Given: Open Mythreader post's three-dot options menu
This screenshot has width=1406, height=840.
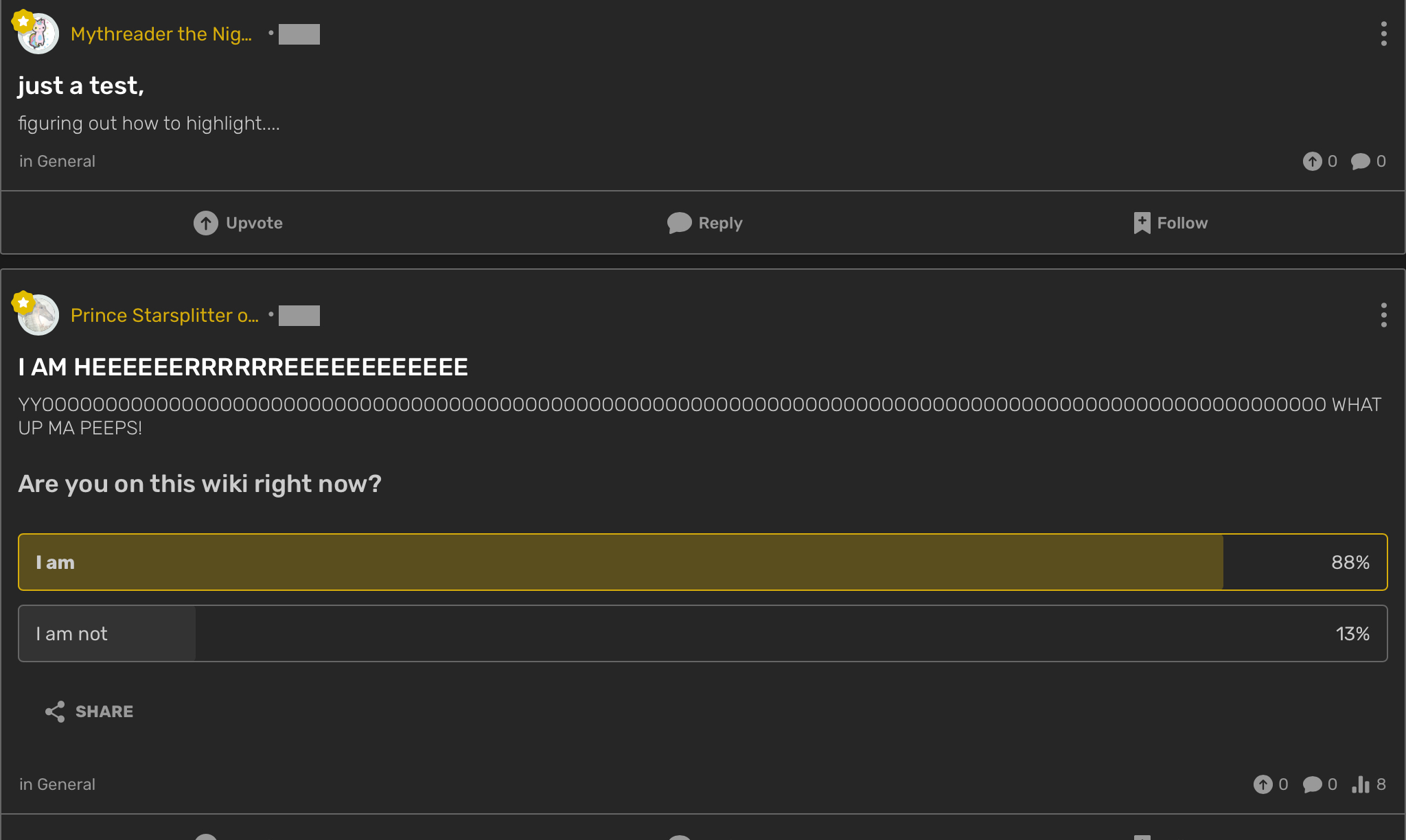Looking at the screenshot, I should (x=1383, y=34).
